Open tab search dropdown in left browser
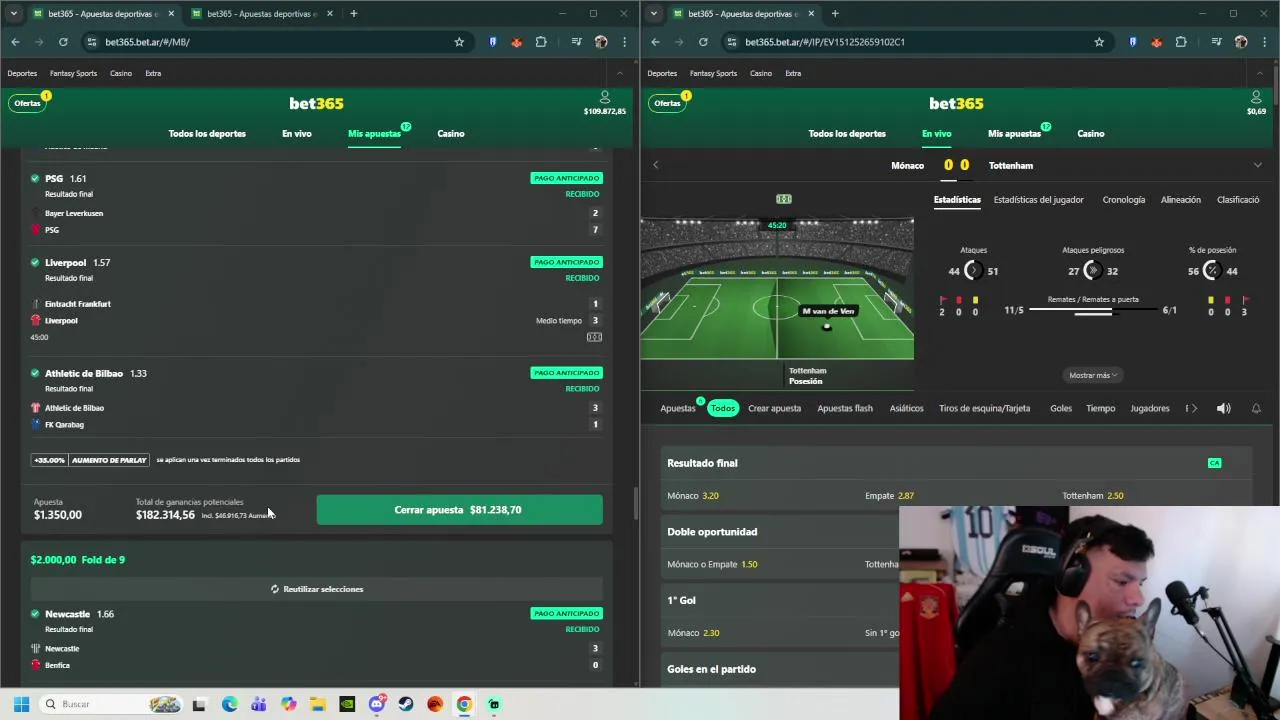 pos(13,14)
